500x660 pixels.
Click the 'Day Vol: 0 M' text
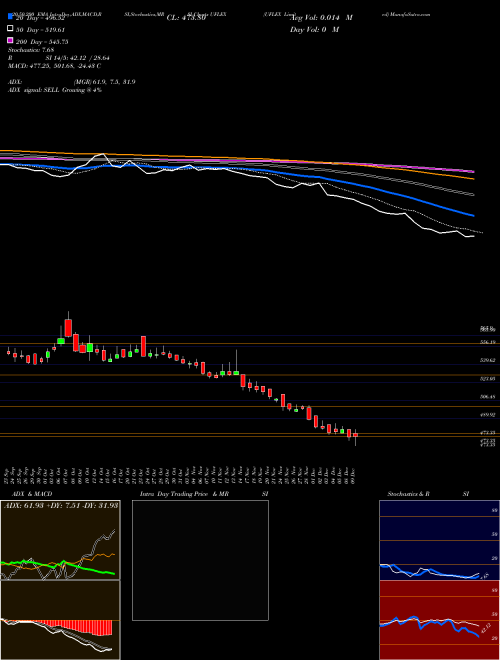[314, 29]
